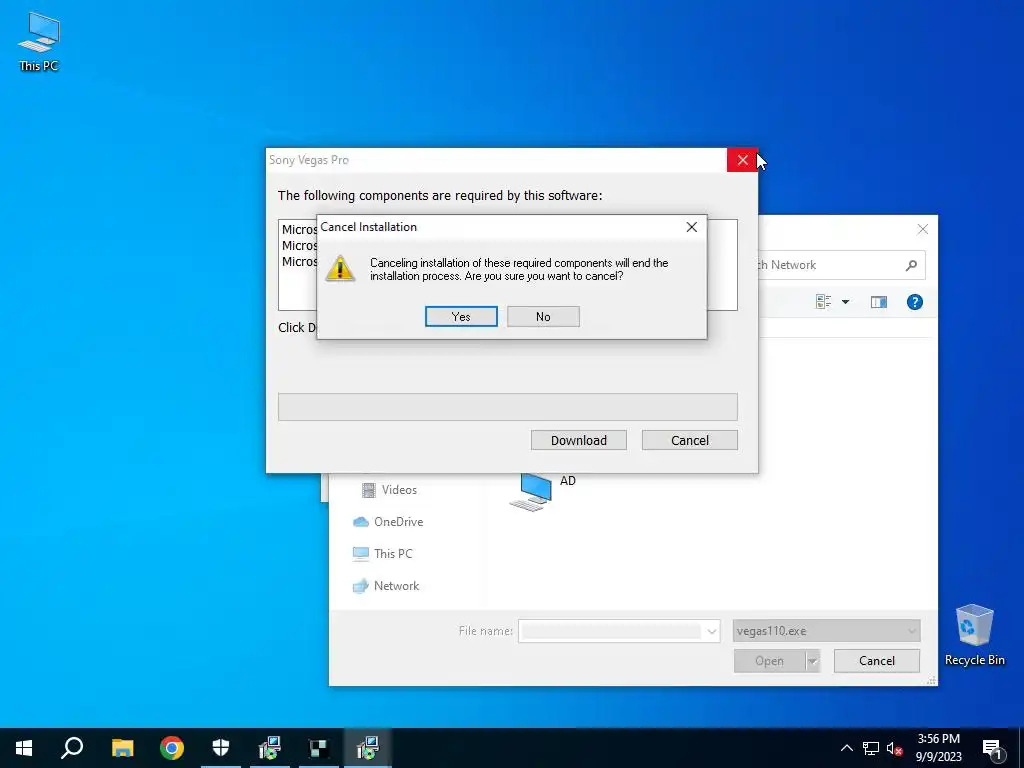The height and width of the screenshot is (768, 1024).
Task: Open Windows Security shield in taskbar
Action: (221, 748)
